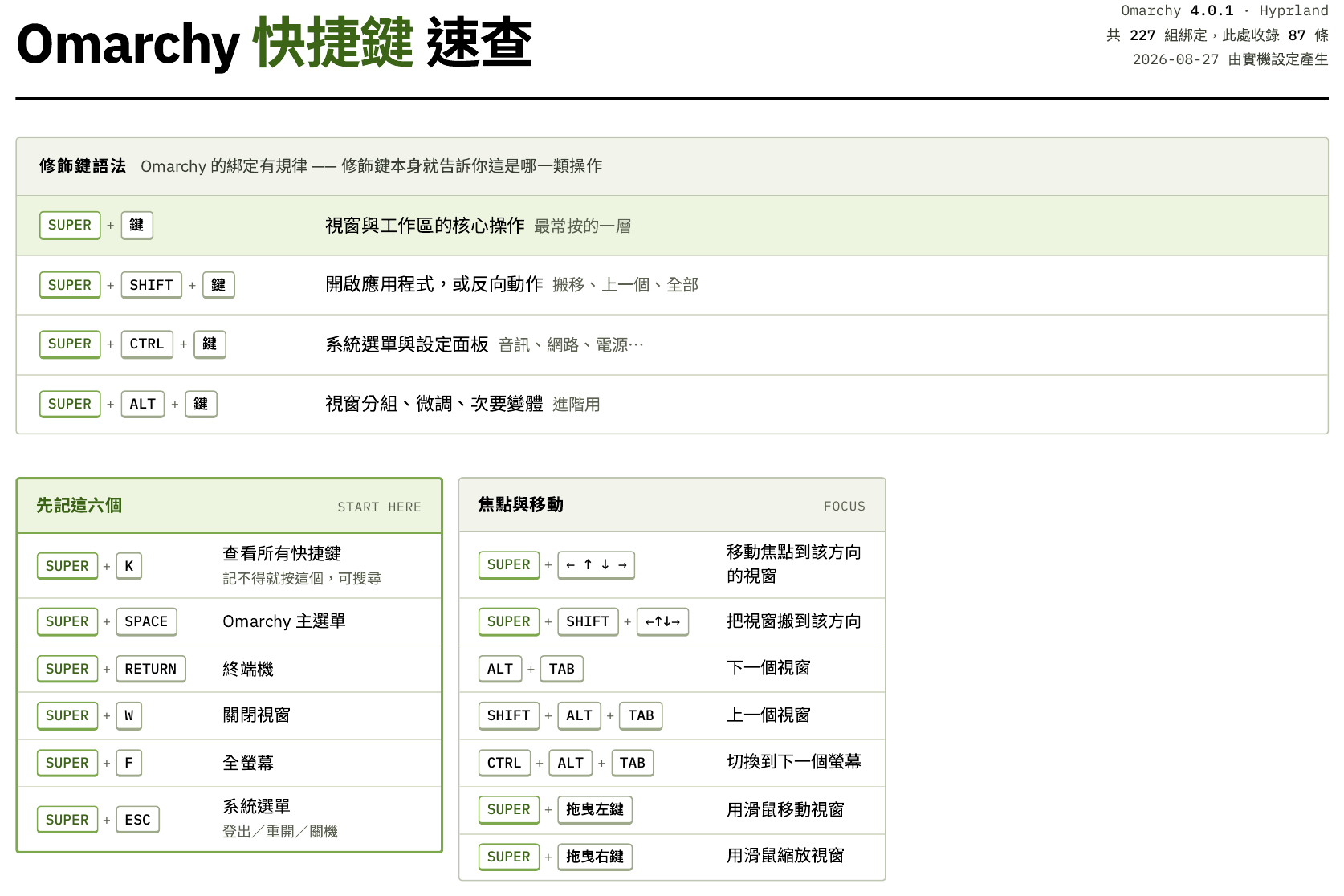
Task: Click the SHIFT keycap in the "把視窗搬到該方向" row
Action: coord(588,622)
